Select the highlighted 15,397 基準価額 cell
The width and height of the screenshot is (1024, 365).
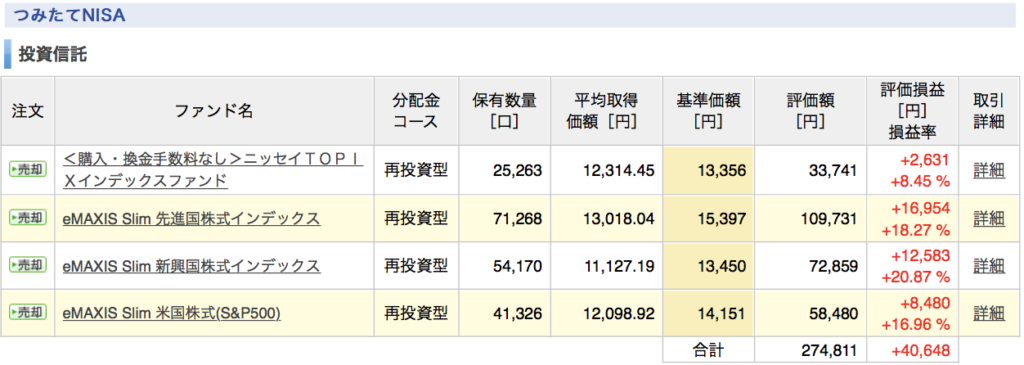click(x=709, y=219)
